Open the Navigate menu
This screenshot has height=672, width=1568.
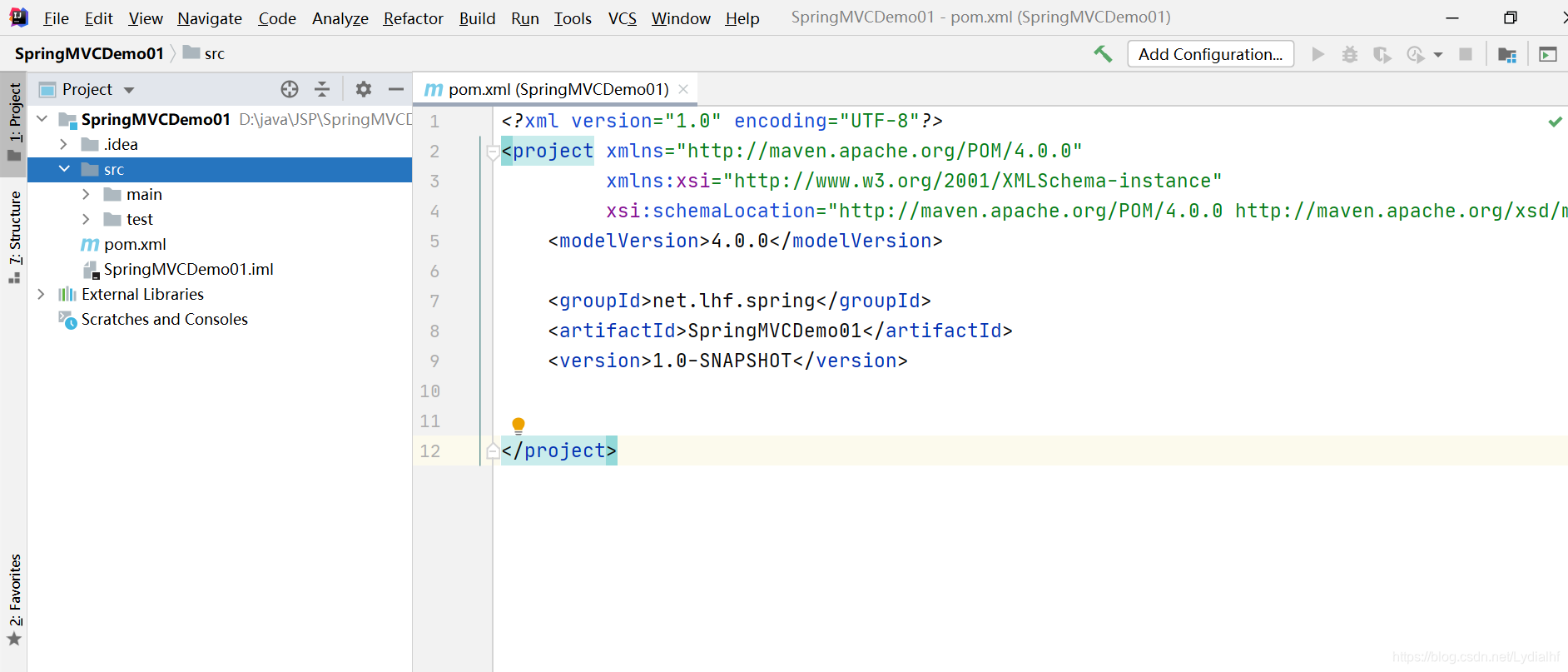coord(210,18)
